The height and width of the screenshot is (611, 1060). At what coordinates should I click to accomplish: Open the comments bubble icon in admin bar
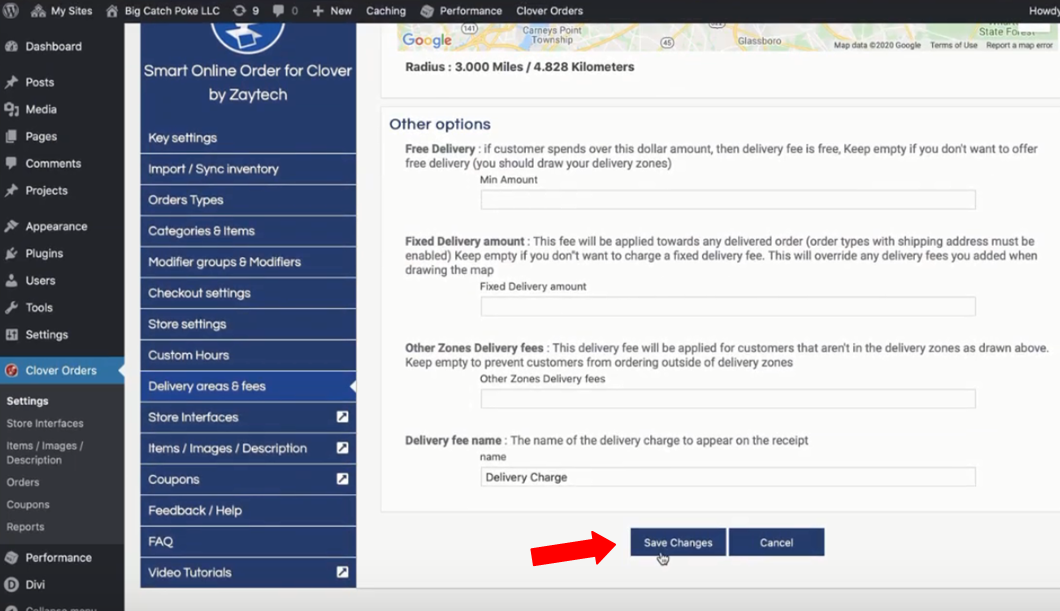(278, 11)
